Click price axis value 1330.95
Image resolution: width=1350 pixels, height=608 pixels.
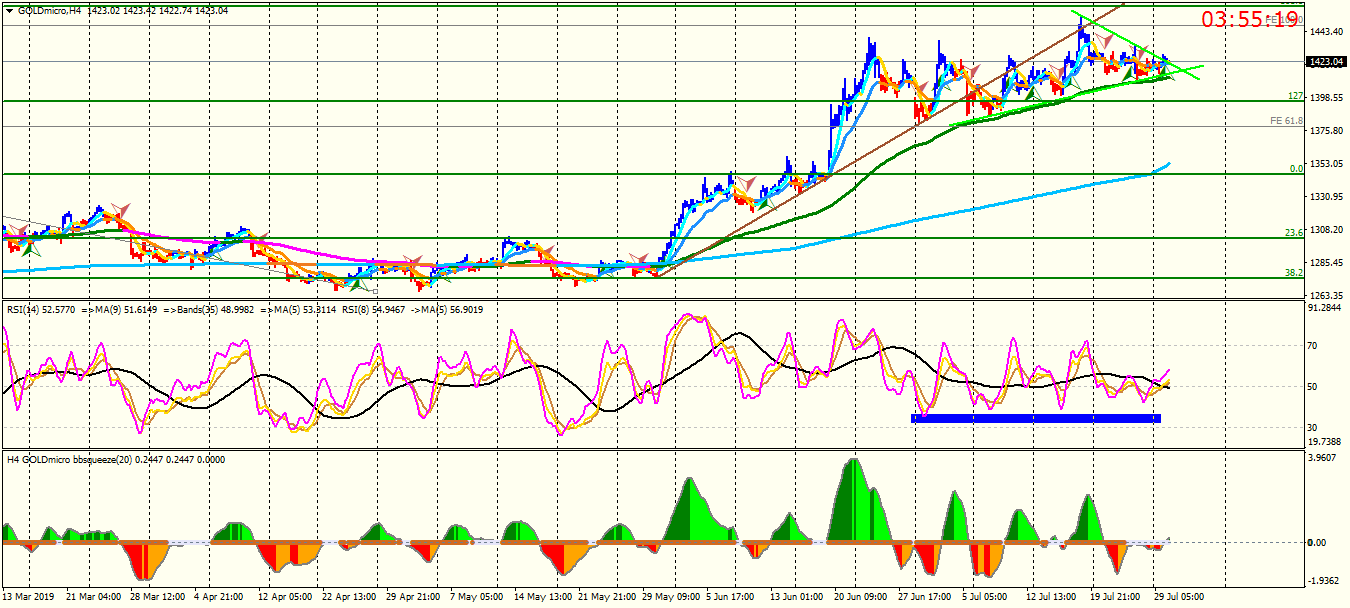(x=1325, y=197)
